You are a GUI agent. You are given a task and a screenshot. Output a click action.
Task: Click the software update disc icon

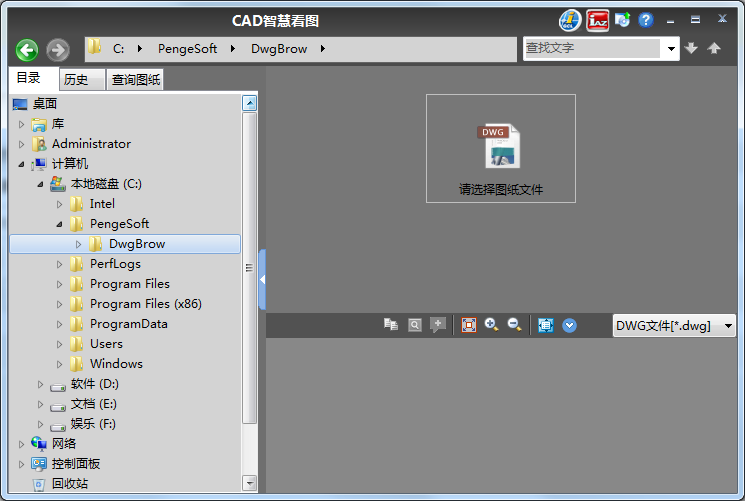(623, 20)
